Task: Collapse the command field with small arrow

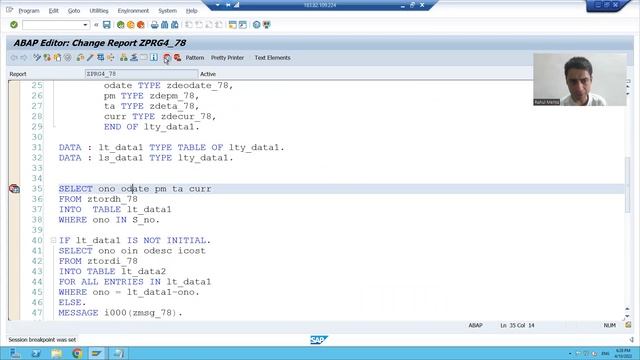Action: tap(96, 25)
